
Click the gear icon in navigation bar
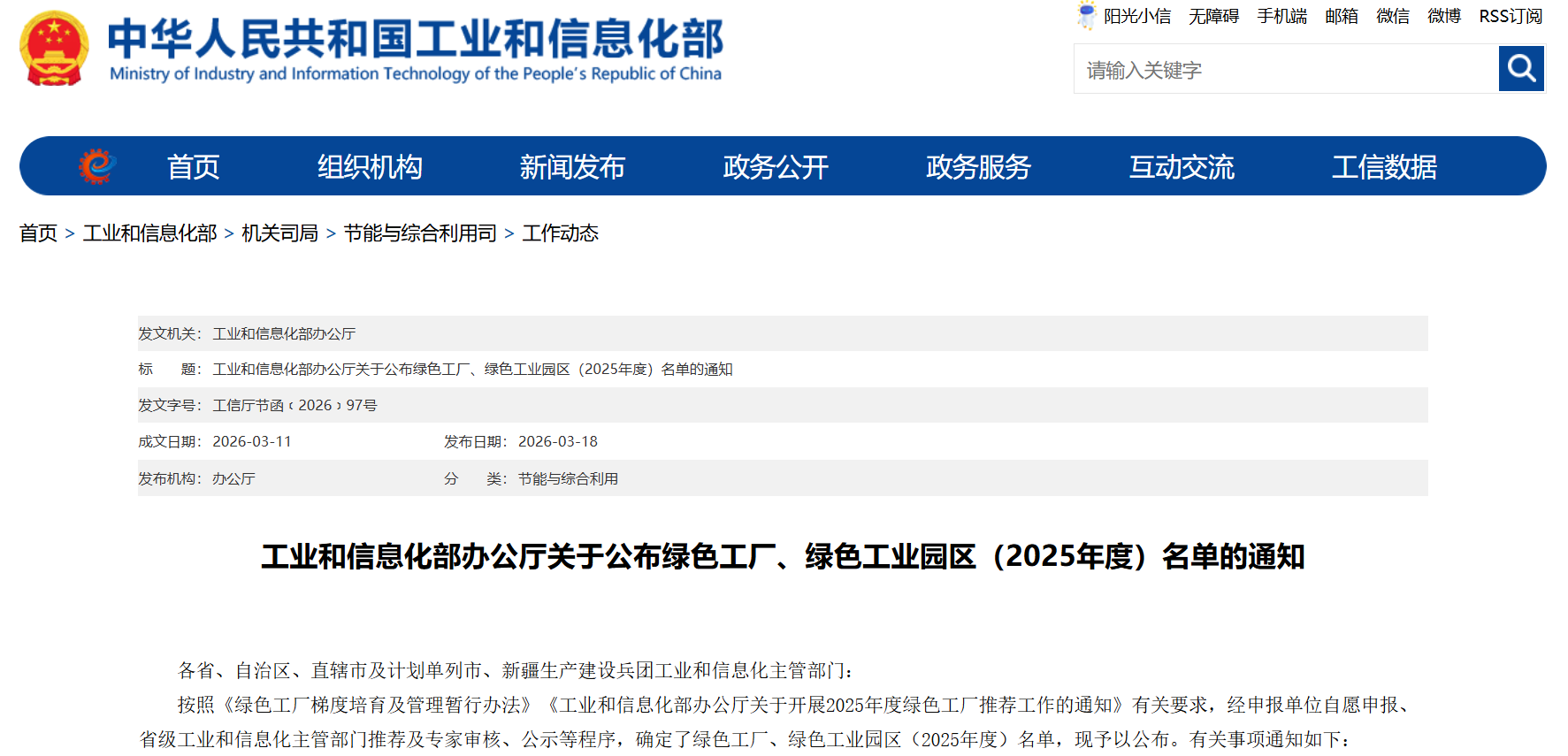coord(96,166)
